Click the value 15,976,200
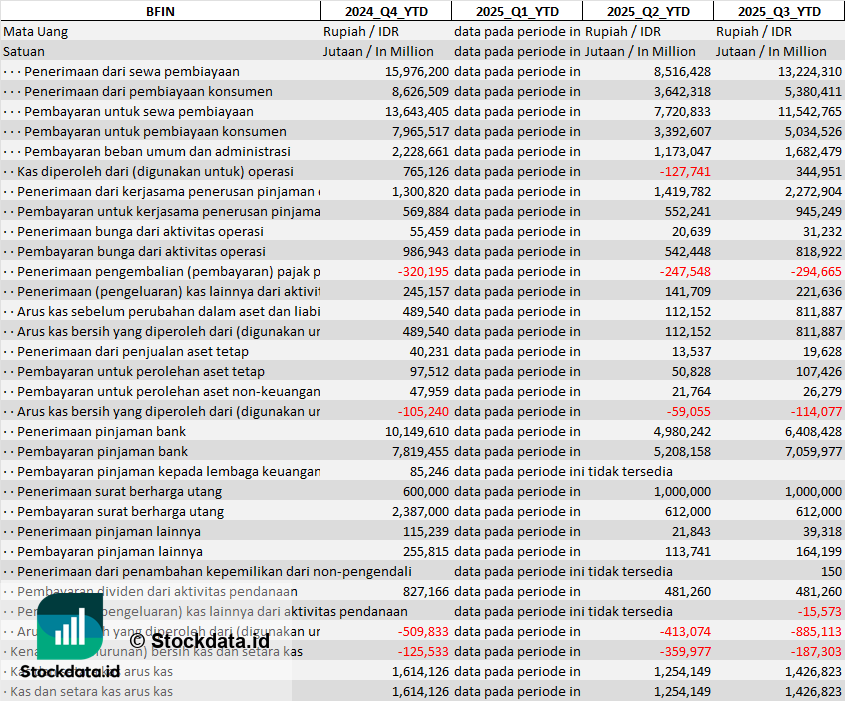This screenshot has height=701, width=845. [x=417, y=72]
